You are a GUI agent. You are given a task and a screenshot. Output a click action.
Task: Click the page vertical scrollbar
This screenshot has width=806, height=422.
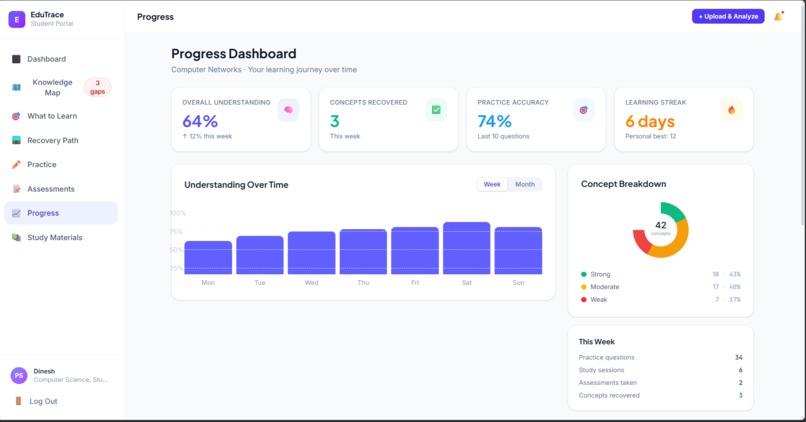click(x=803, y=113)
